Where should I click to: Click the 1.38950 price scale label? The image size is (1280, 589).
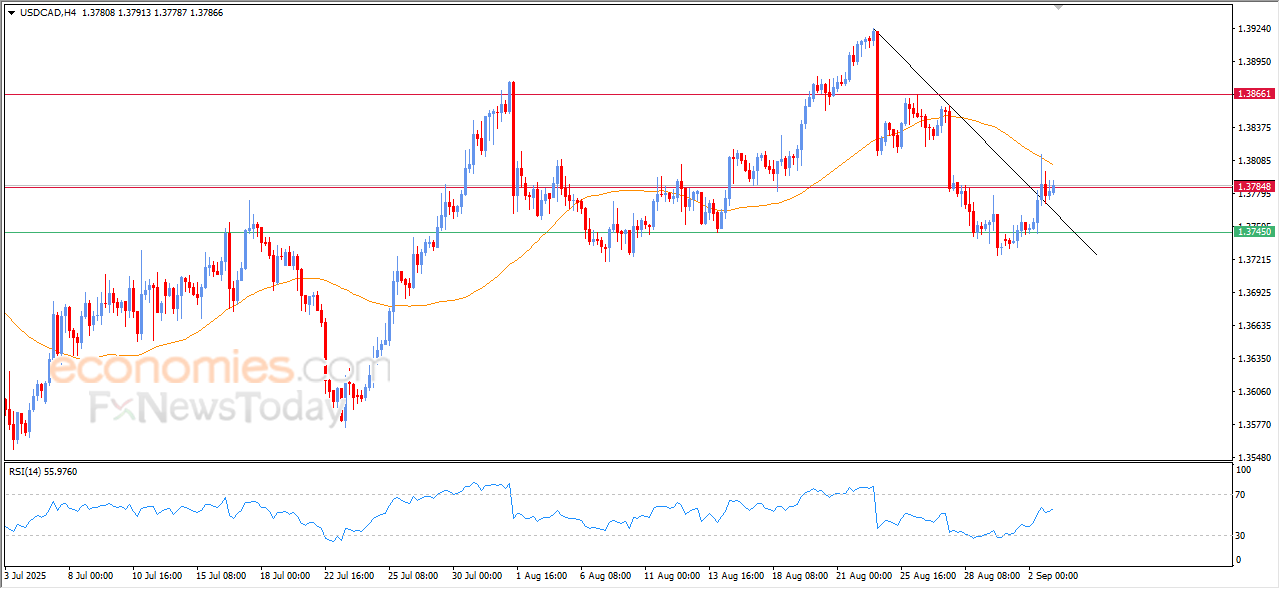(1254, 62)
